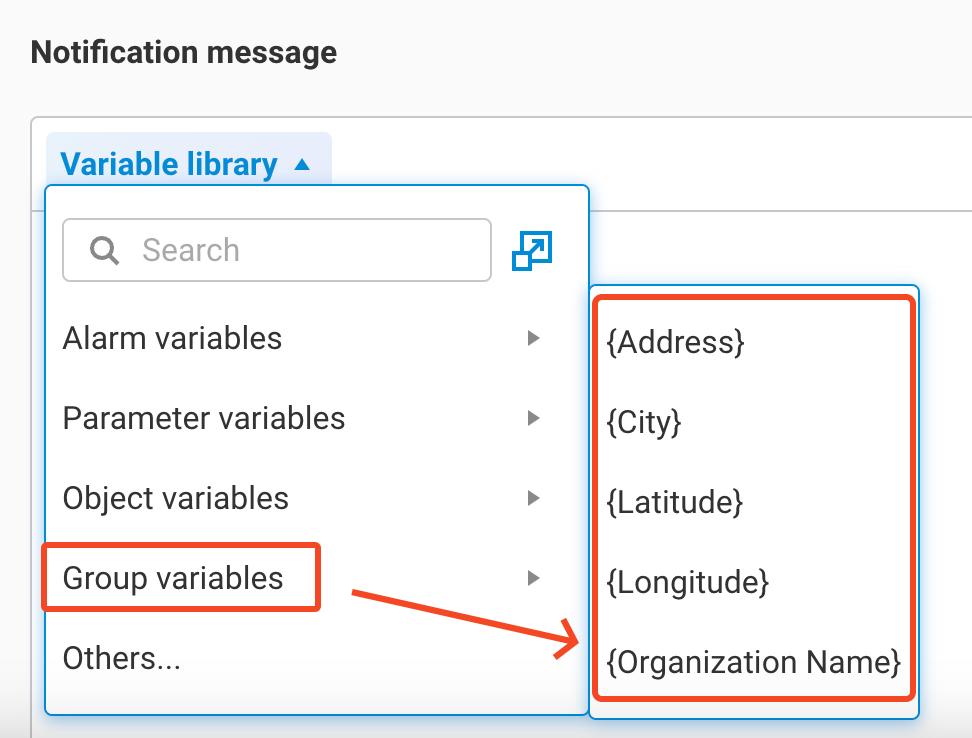Open the Object variables category

(x=176, y=498)
